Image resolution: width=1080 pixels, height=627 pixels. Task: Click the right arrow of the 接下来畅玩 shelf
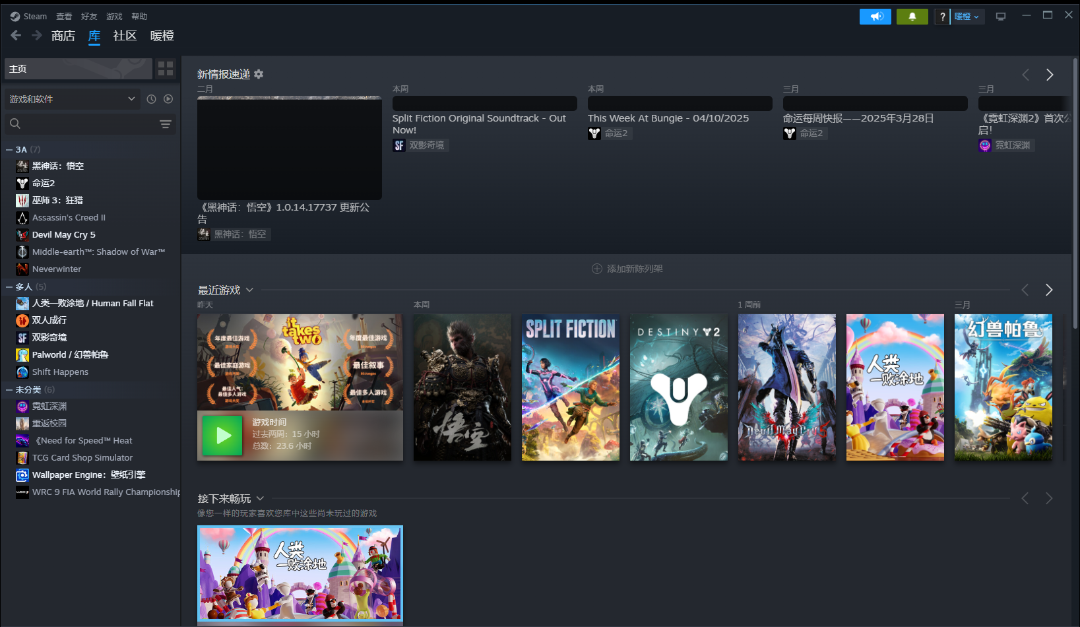[1049, 498]
